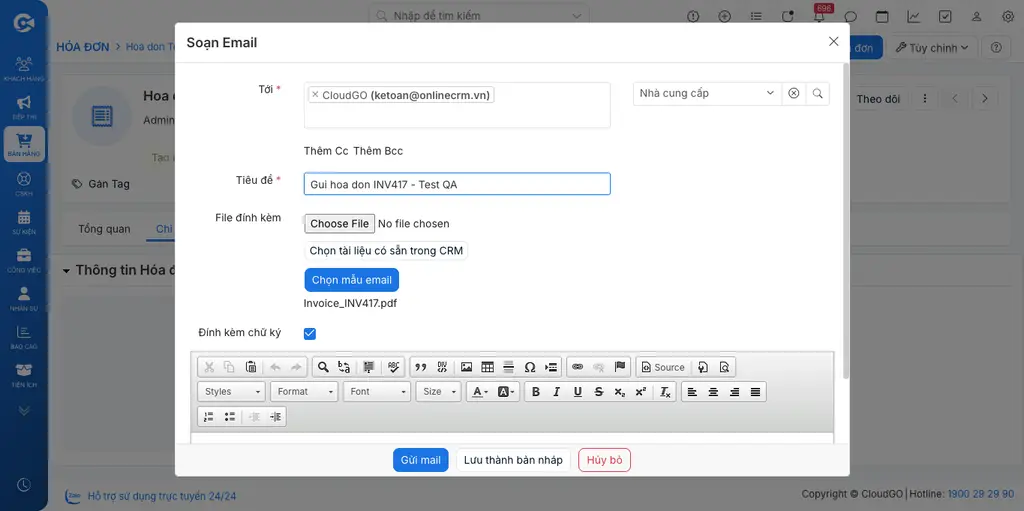Switch editor to Source view
Viewport: 1024px width, 511px height.
tap(663, 367)
